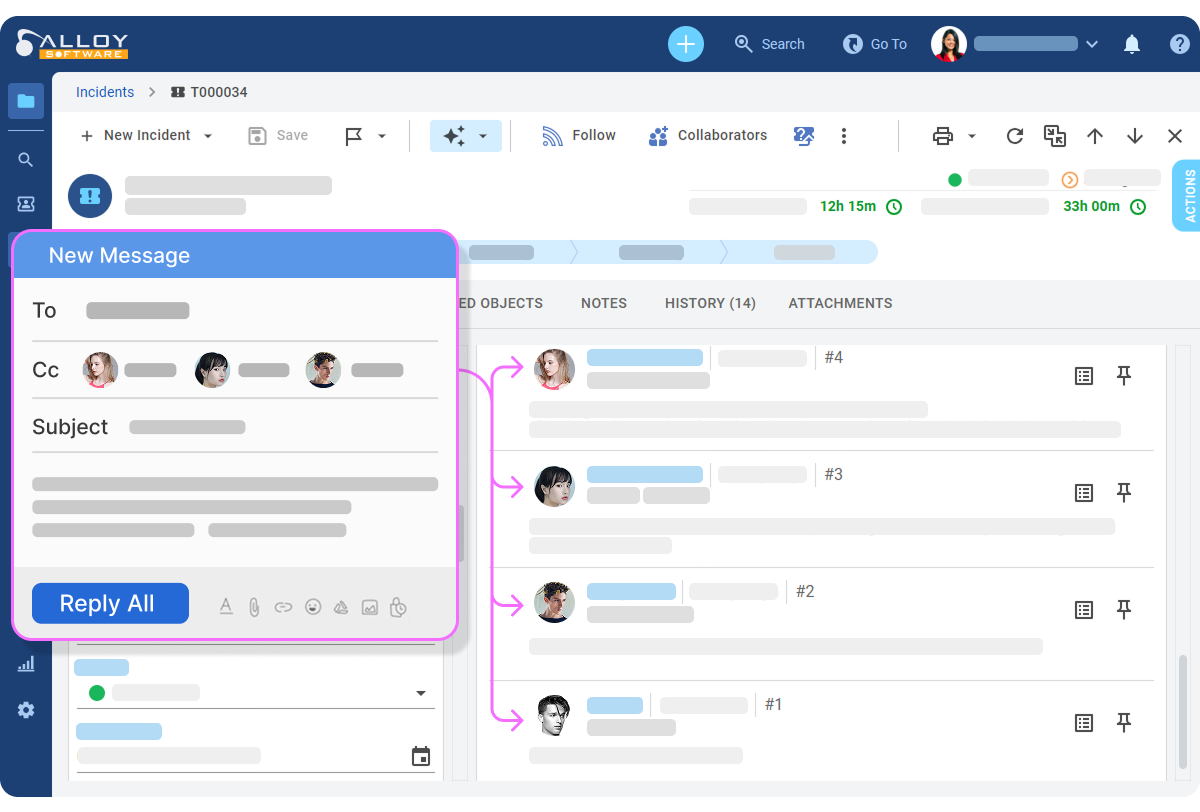Screen dimensions: 1200x812
Task: Click the message body text area
Action: [235, 508]
